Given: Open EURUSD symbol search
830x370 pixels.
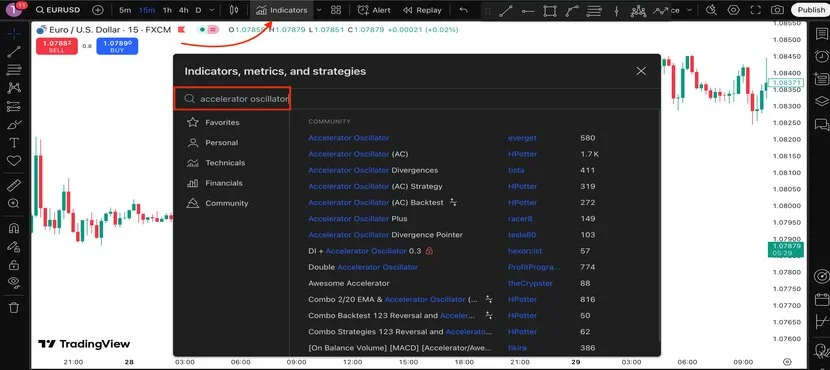Looking at the screenshot, I should pos(57,10).
